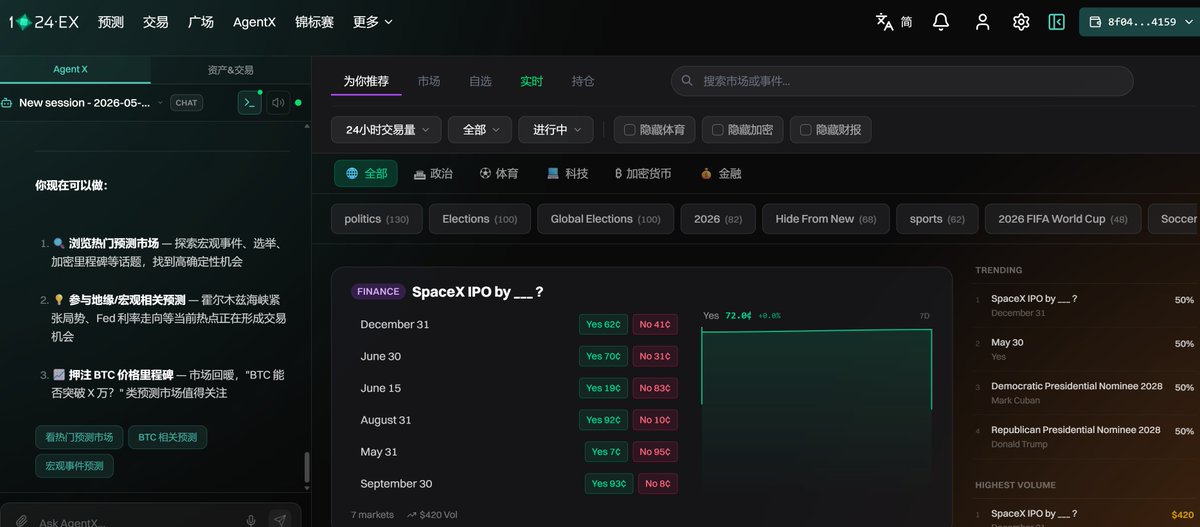
Task: Buy No 10¢ for August 31
Action: tap(655, 420)
